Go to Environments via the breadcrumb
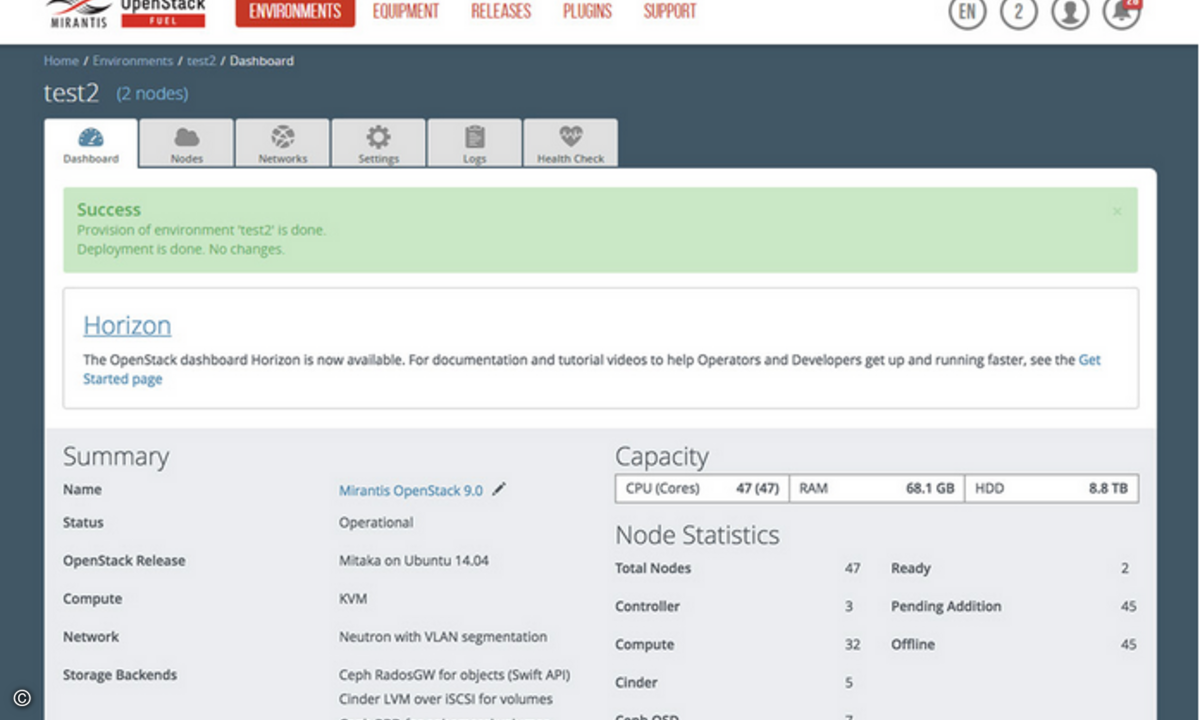Screen dimensions: 1200x720 (x=133, y=61)
